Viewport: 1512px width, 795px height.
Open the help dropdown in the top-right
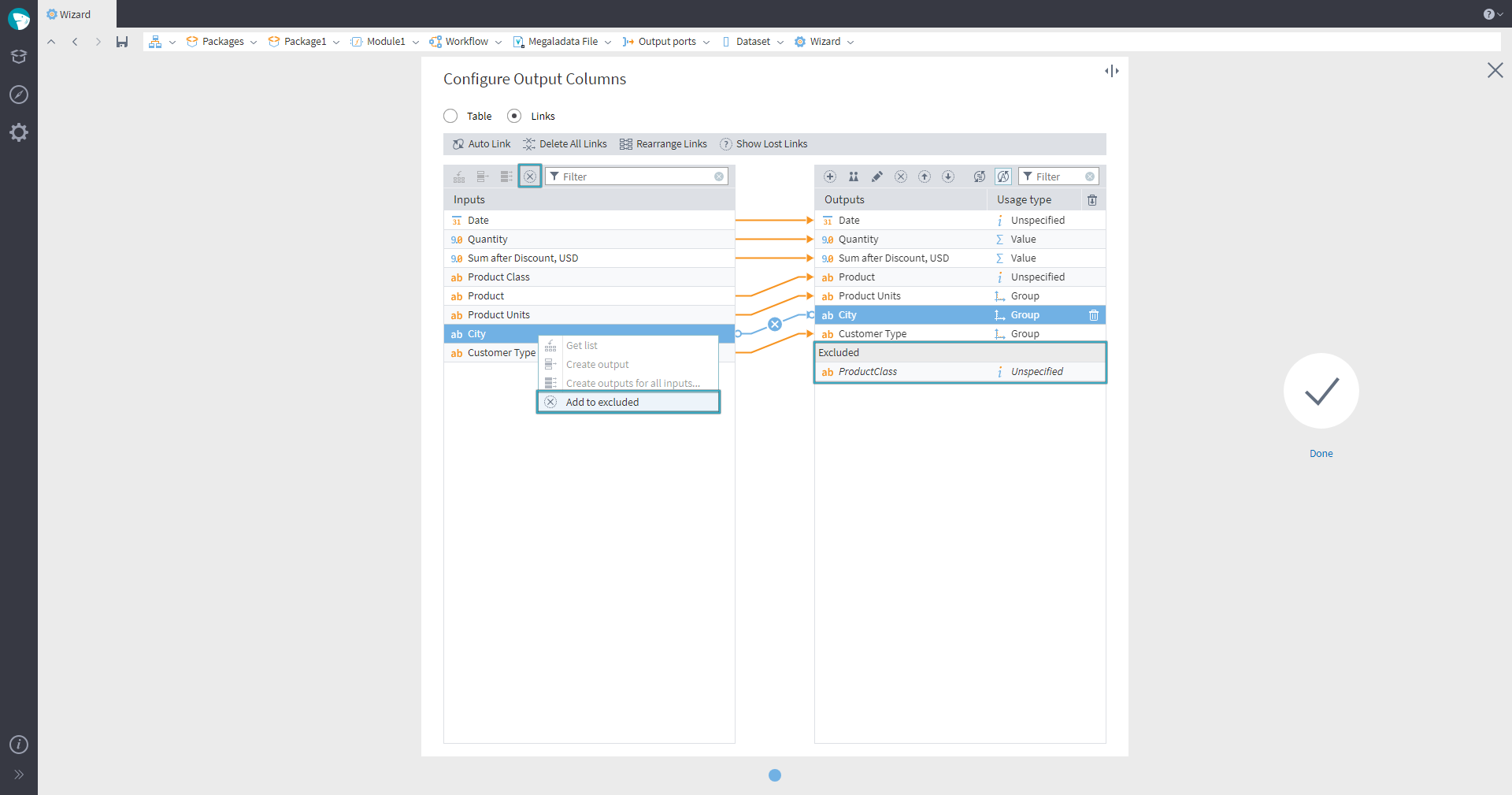[x=1492, y=14]
